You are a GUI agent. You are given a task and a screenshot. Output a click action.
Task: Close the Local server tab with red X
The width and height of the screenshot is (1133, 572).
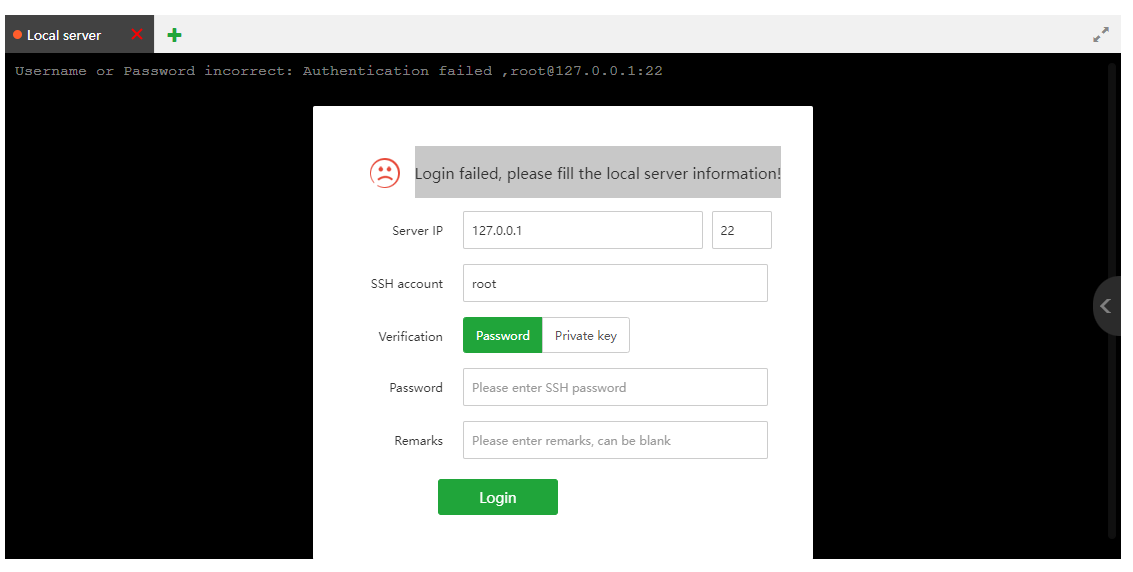137,35
